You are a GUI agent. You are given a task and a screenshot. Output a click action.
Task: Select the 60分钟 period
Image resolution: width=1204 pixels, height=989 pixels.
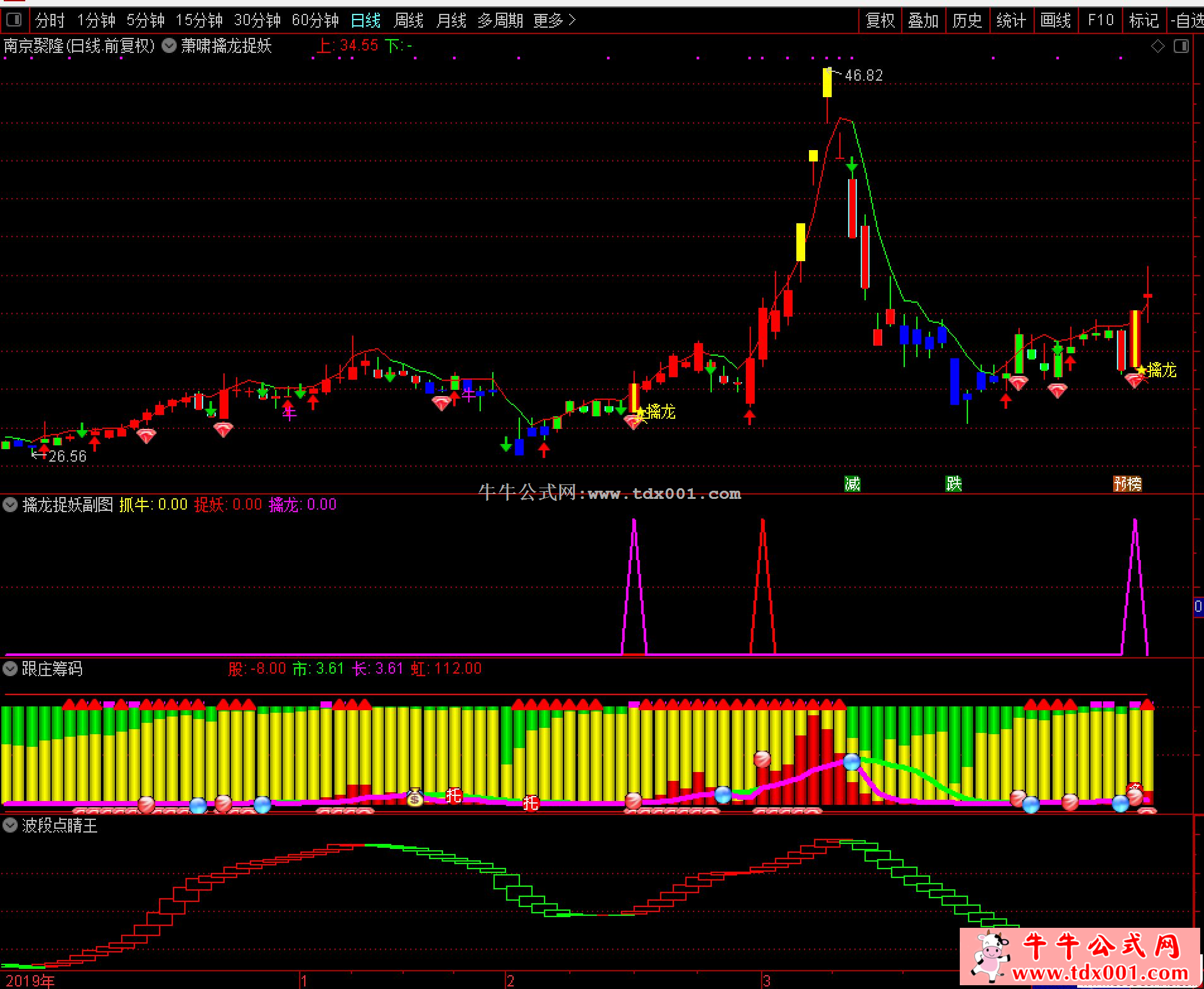click(x=316, y=21)
